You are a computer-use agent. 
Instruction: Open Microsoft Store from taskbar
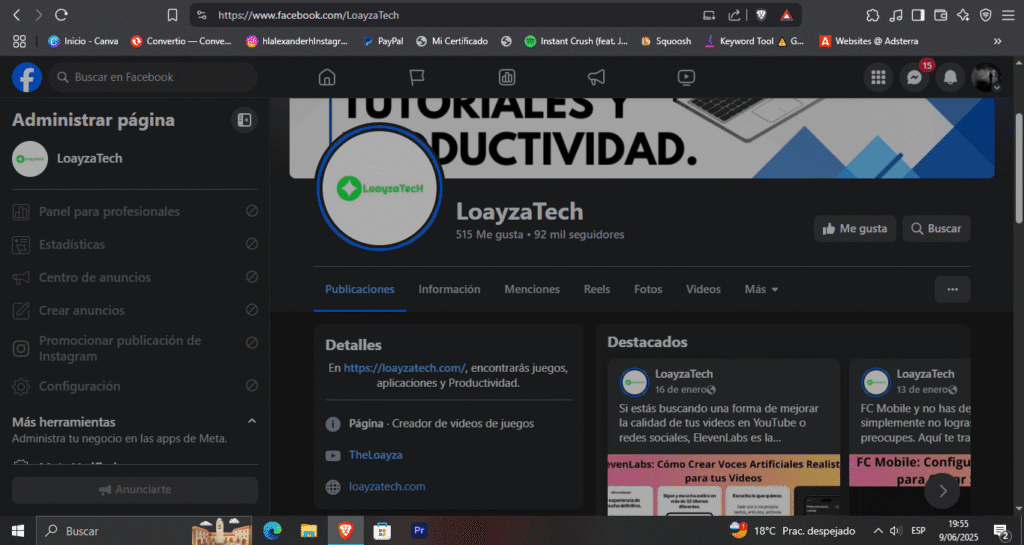click(x=382, y=531)
